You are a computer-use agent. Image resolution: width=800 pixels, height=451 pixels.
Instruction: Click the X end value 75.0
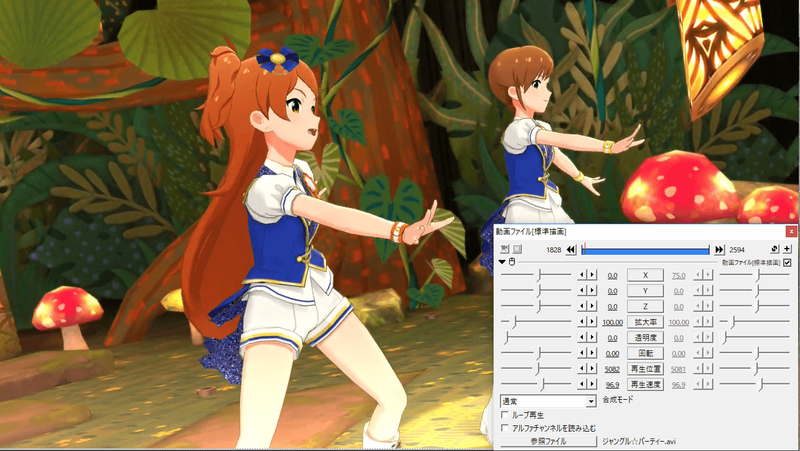(x=679, y=275)
